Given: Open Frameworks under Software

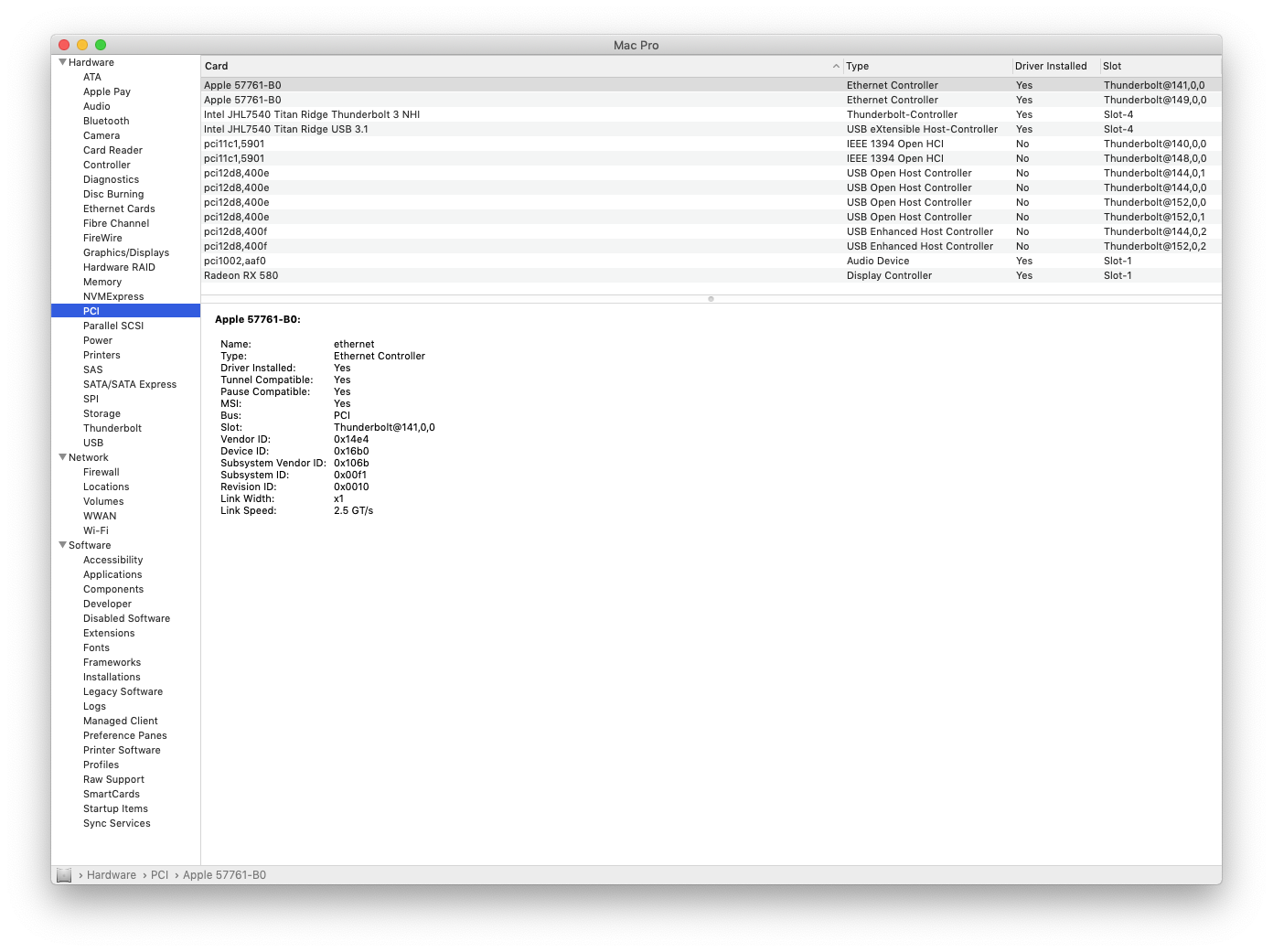Looking at the screenshot, I should pyautogui.click(x=112, y=662).
